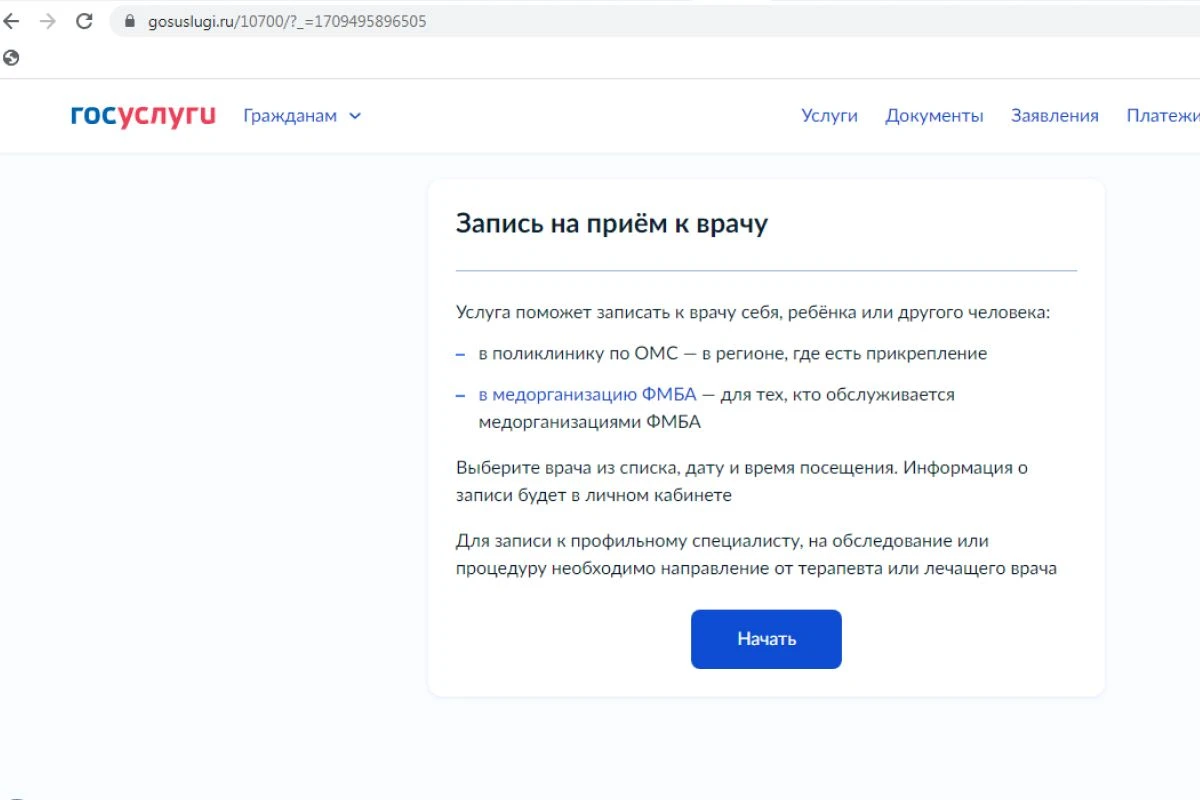Click the padlock icon in the address bar
1200x800 pixels.
tap(128, 21)
